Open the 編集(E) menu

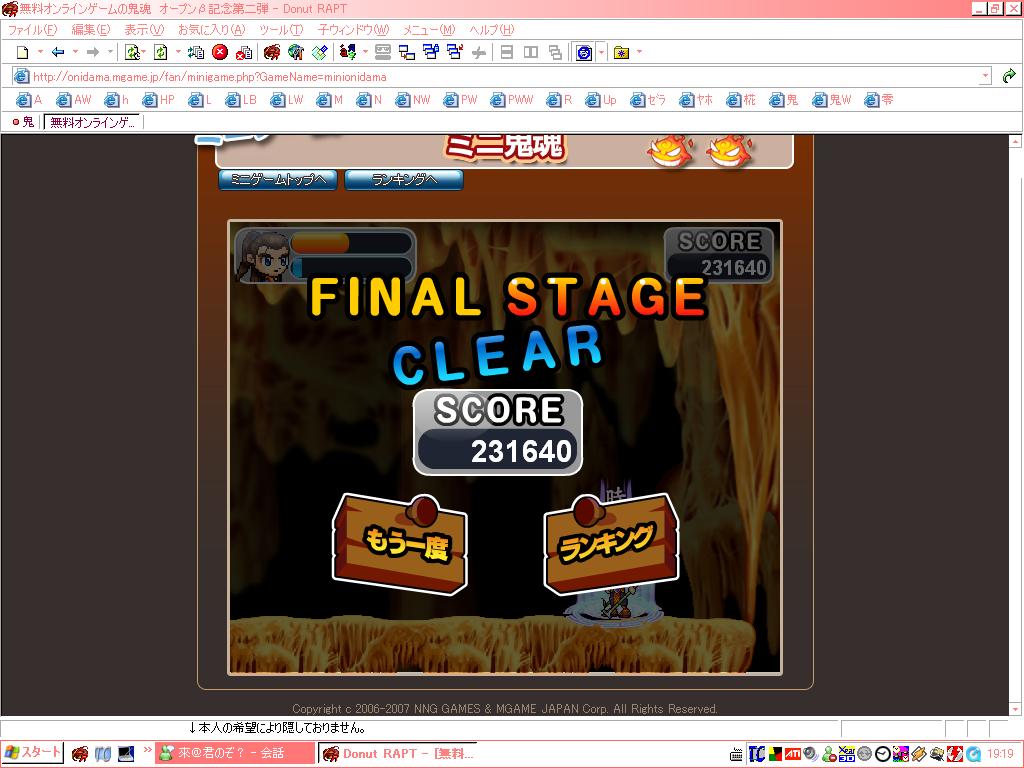(x=91, y=29)
